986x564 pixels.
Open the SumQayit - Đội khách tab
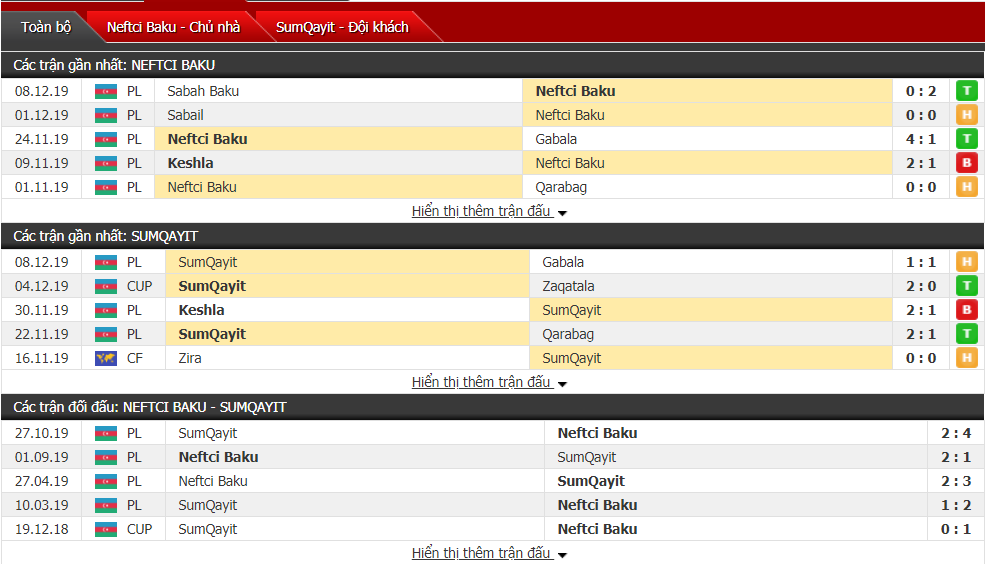click(342, 27)
